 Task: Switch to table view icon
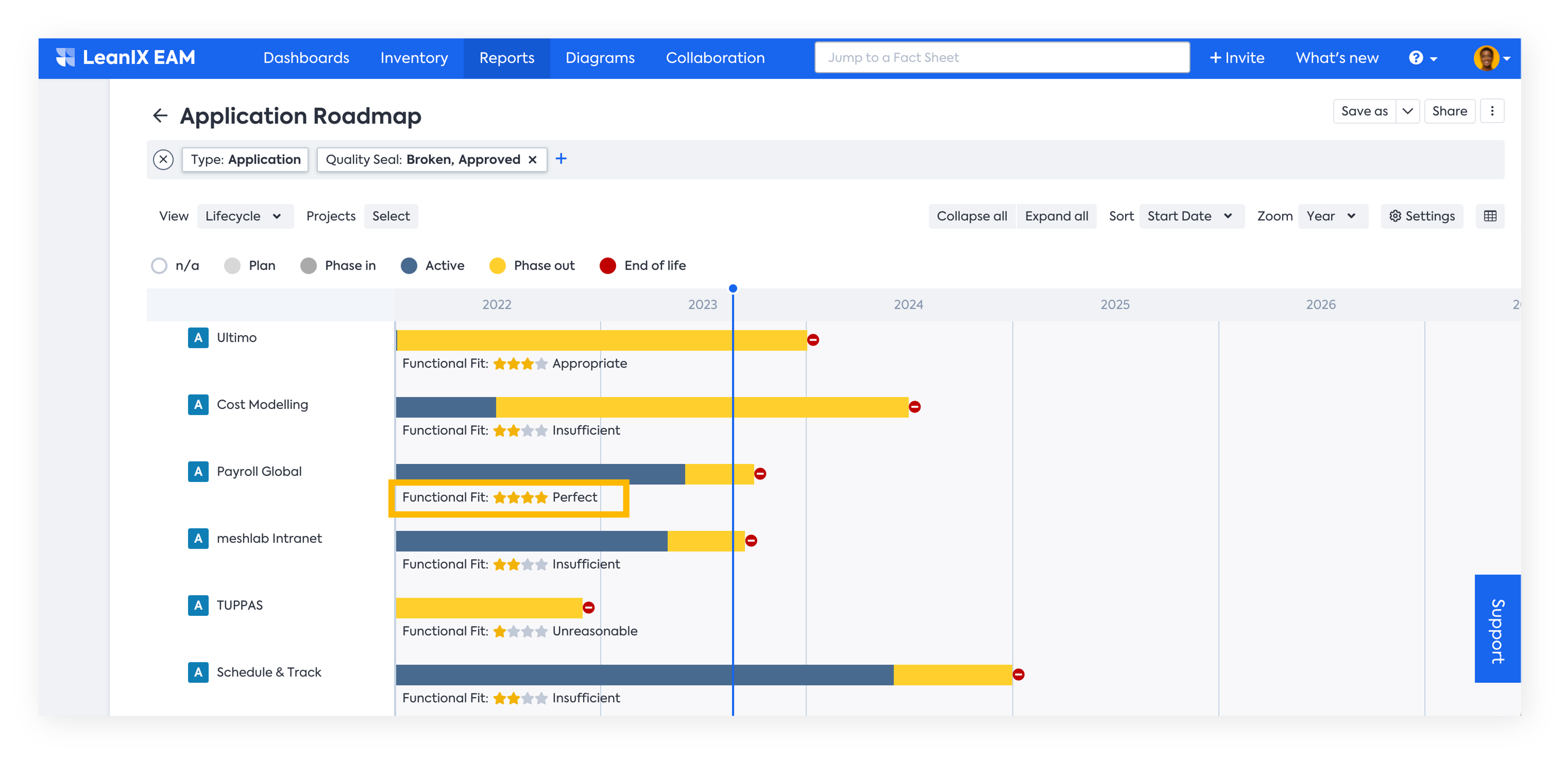click(x=1490, y=216)
